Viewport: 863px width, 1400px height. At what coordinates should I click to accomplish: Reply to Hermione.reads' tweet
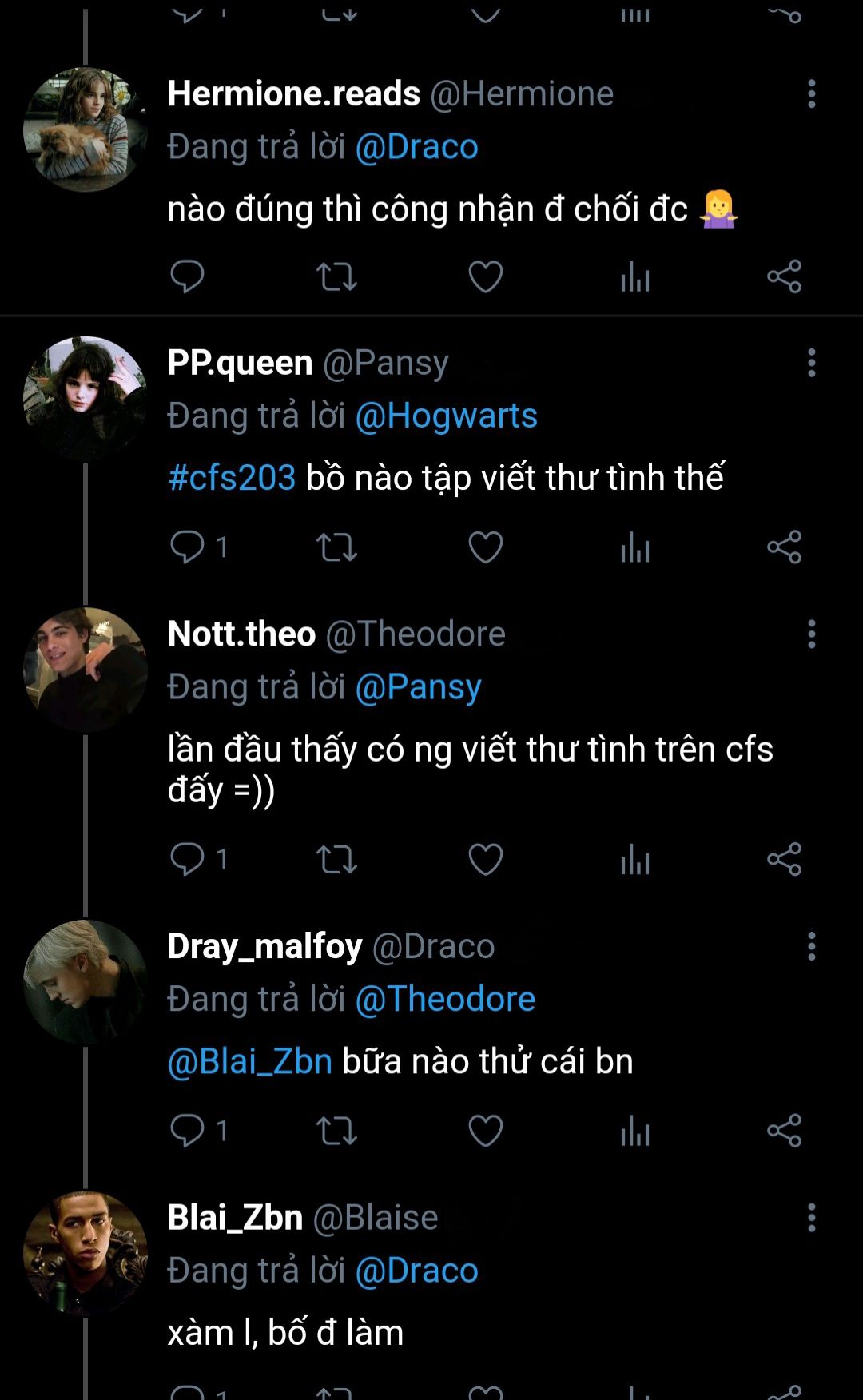pos(187,276)
